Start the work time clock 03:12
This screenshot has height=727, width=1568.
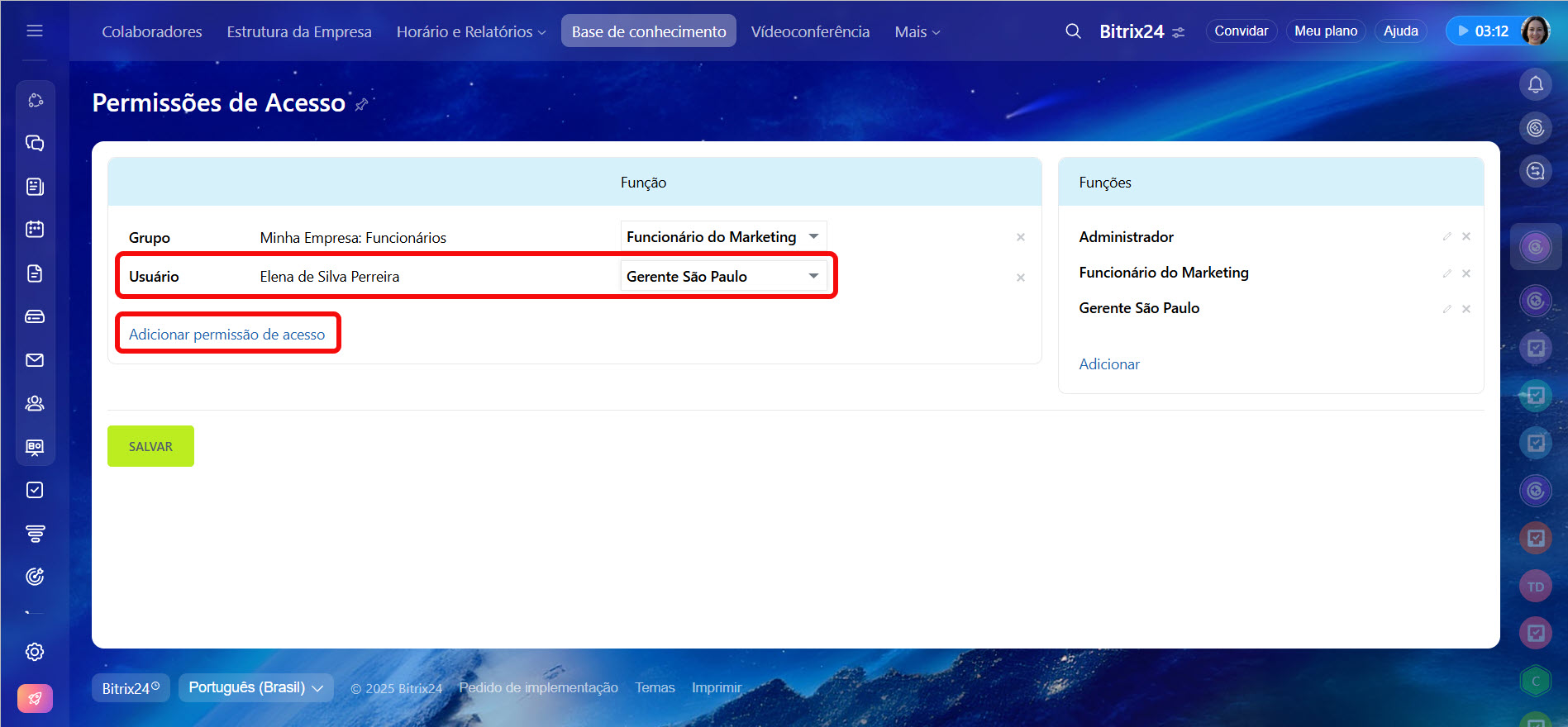[1483, 31]
